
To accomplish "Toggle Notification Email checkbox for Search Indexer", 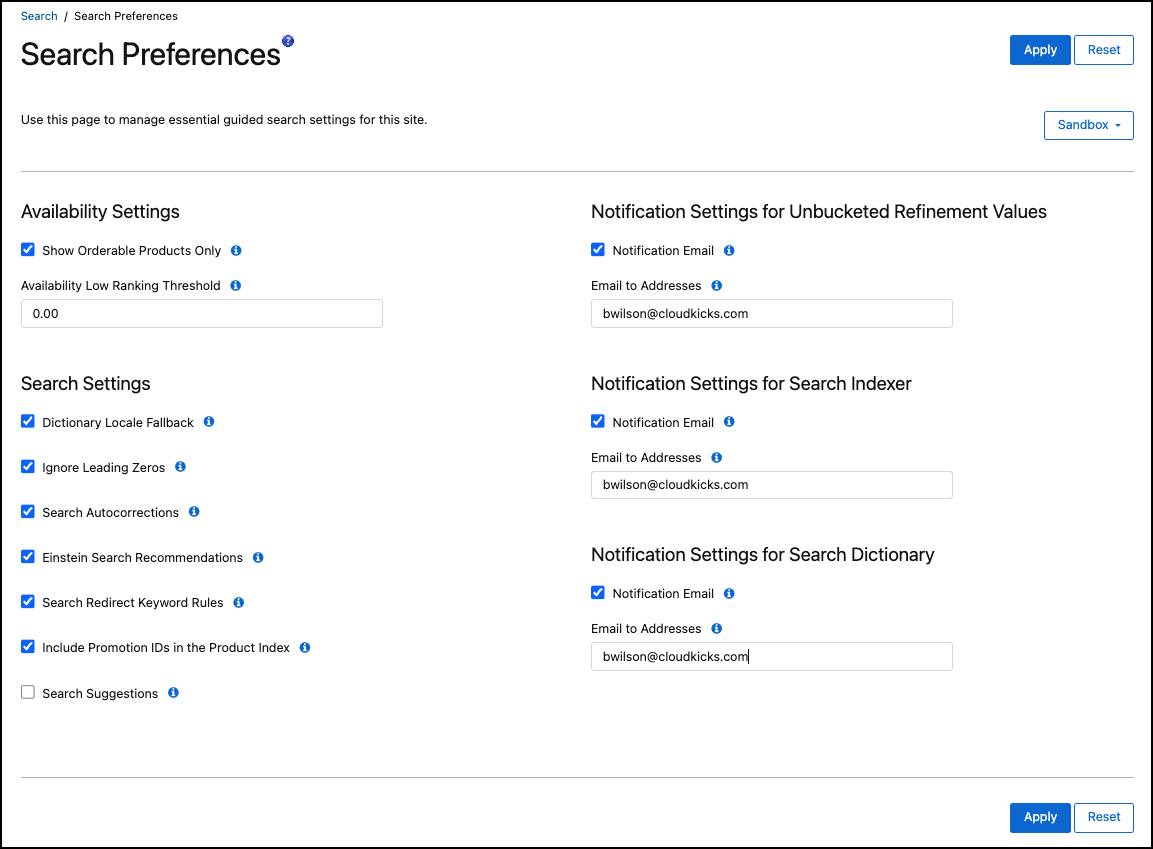I will [598, 421].
